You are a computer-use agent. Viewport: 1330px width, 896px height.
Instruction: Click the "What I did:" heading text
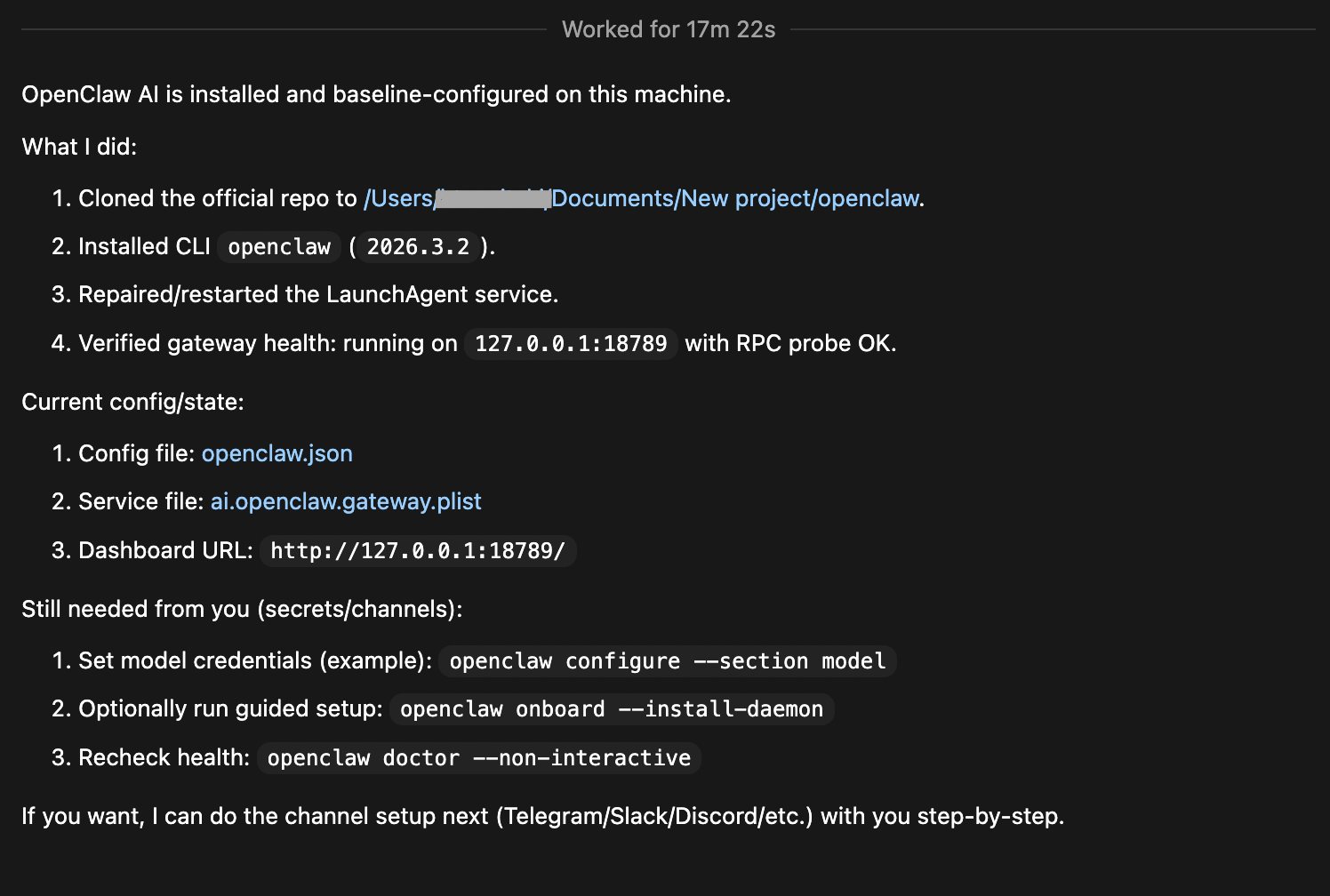[79, 147]
